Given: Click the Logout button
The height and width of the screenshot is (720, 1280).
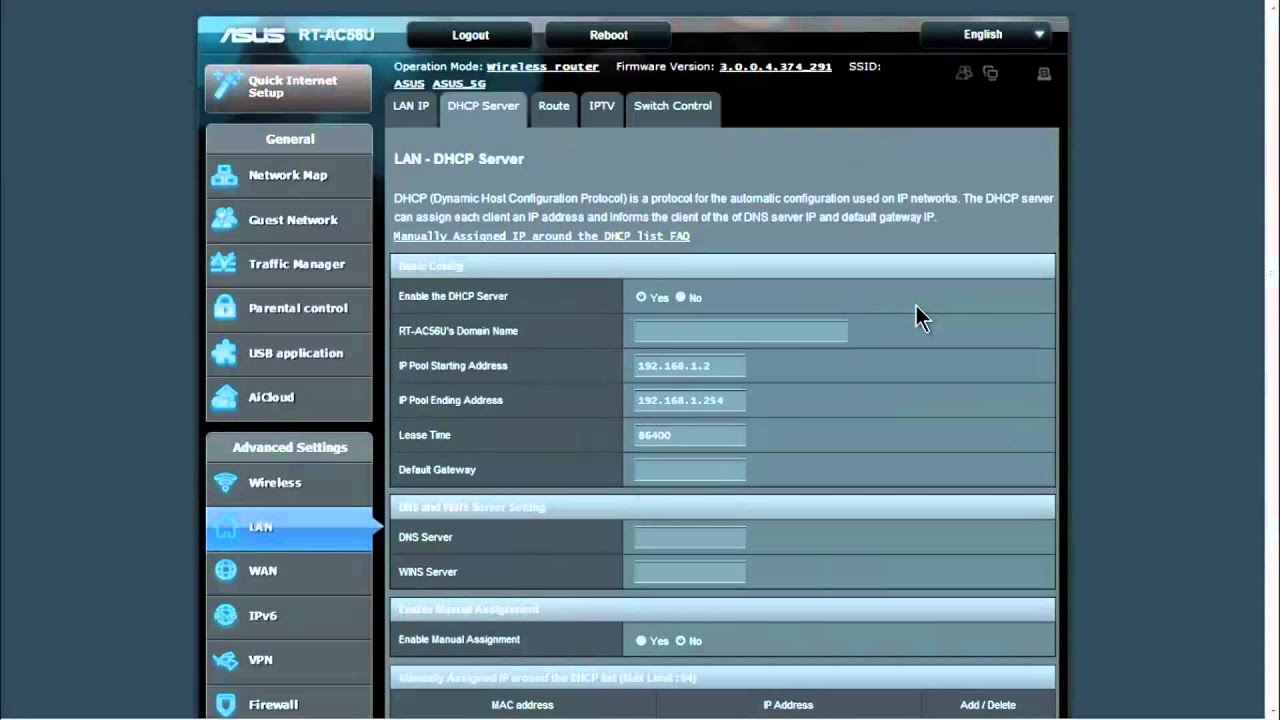Looking at the screenshot, I should pos(470,35).
